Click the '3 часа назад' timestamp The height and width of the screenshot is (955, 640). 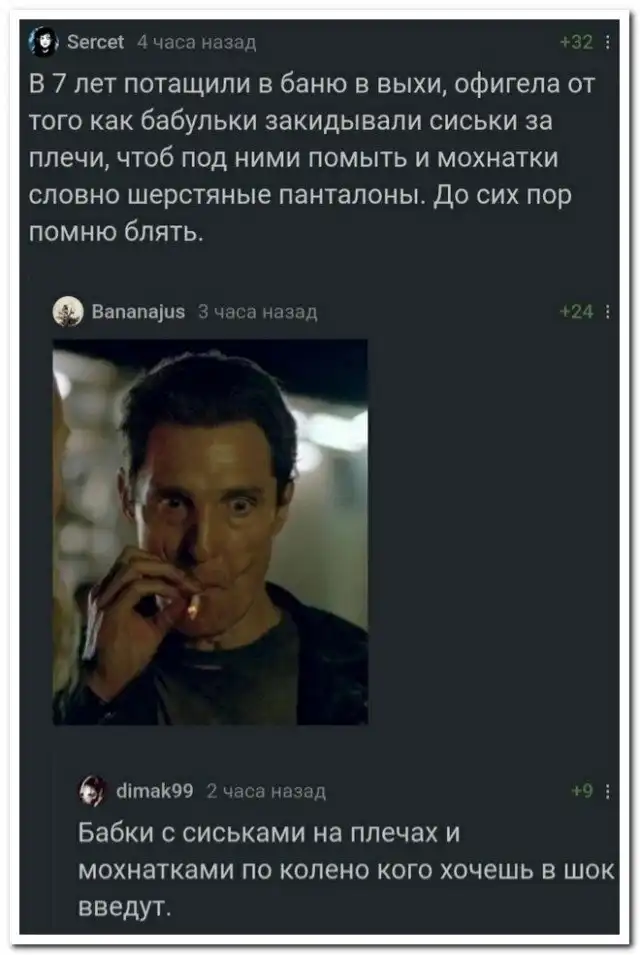pyautogui.click(x=258, y=312)
